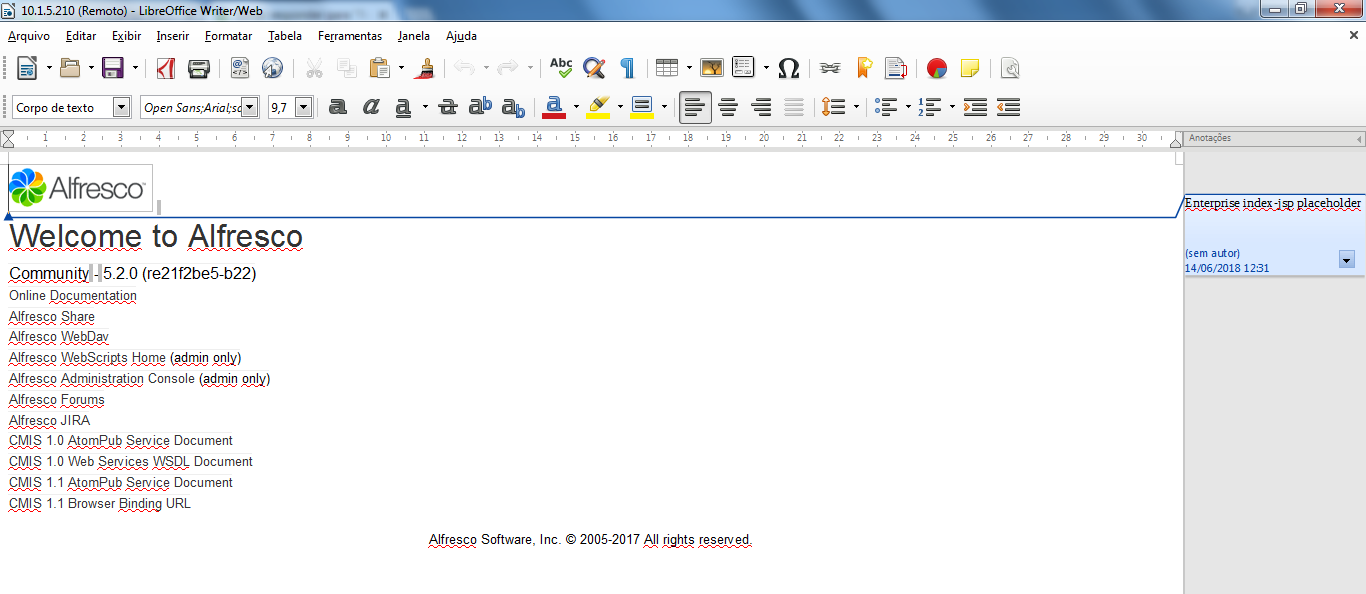Activate the Clone Formatting paintbrush
This screenshot has height=594, width=1366.
tap(426, 68)
